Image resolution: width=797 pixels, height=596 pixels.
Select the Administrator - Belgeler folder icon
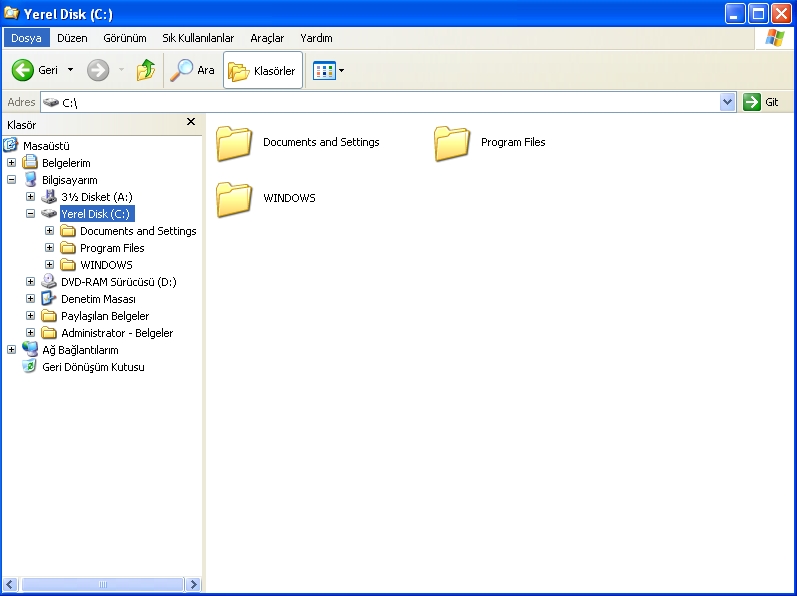[49, 333]
